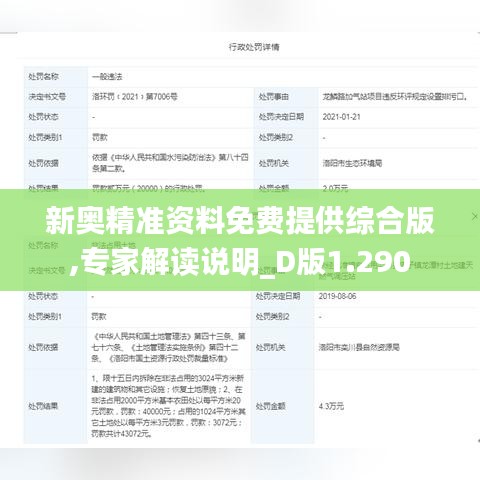Click the 处罚金额 label in the second table
480x480 pixels.
(270, 406)
